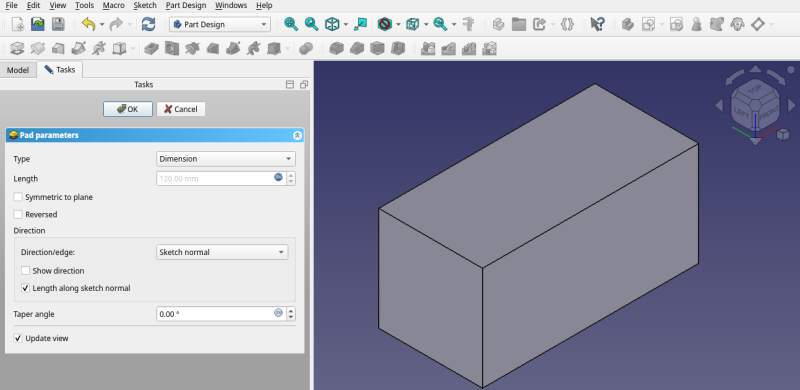
Task: Open the draw style dropdown arrow
Action: [x=398, y=24]
